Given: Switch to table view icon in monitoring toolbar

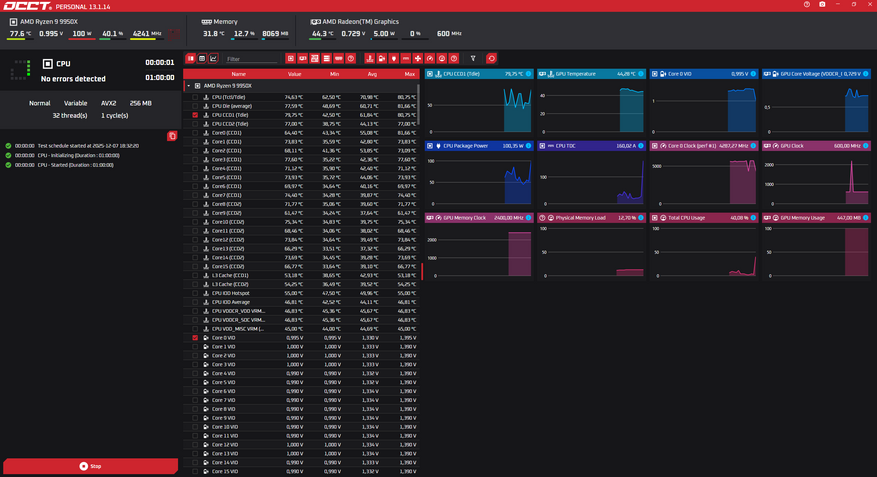Looking at the screenshot, I should 202,59.
